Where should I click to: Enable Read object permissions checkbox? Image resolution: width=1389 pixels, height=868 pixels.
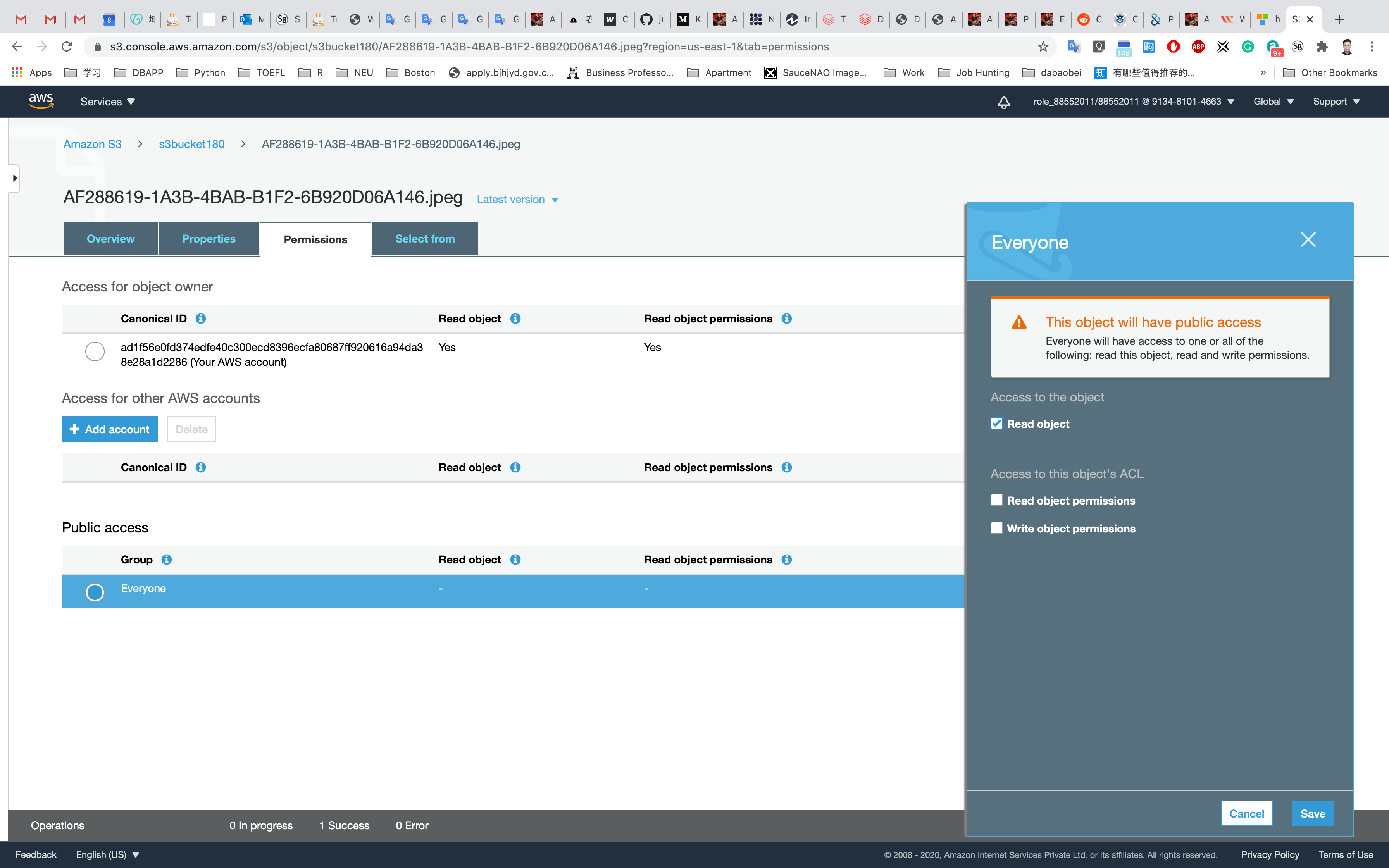pyautogui.click(x=996, y=501)
